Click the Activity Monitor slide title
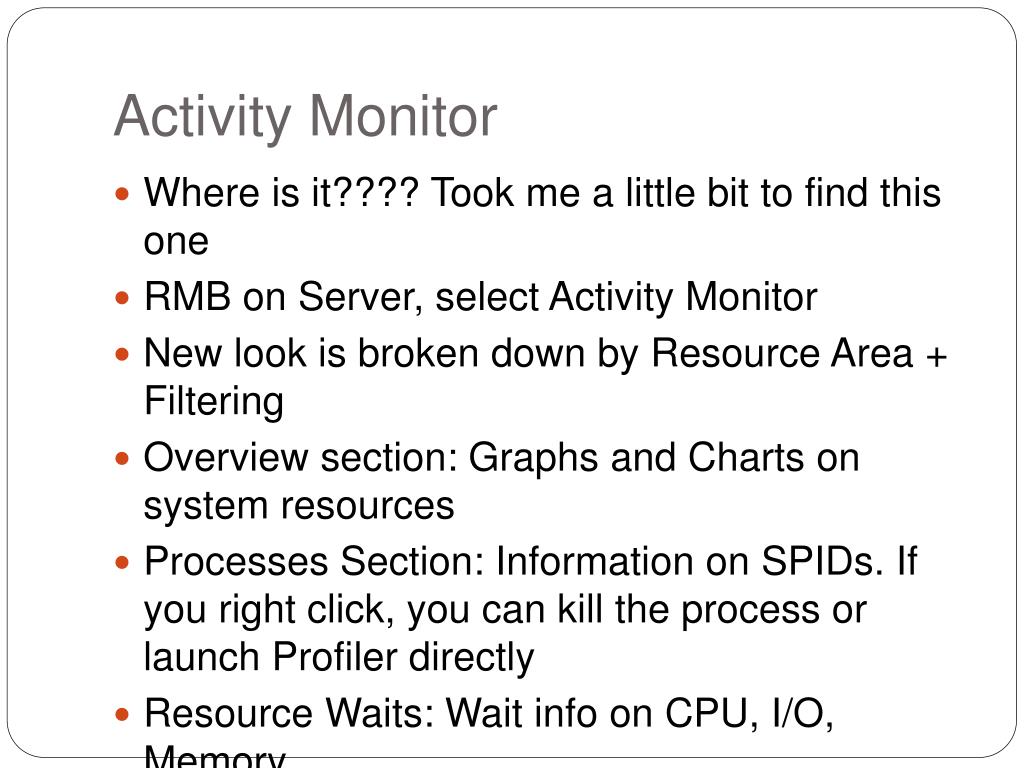 click(x=306, y=116)
